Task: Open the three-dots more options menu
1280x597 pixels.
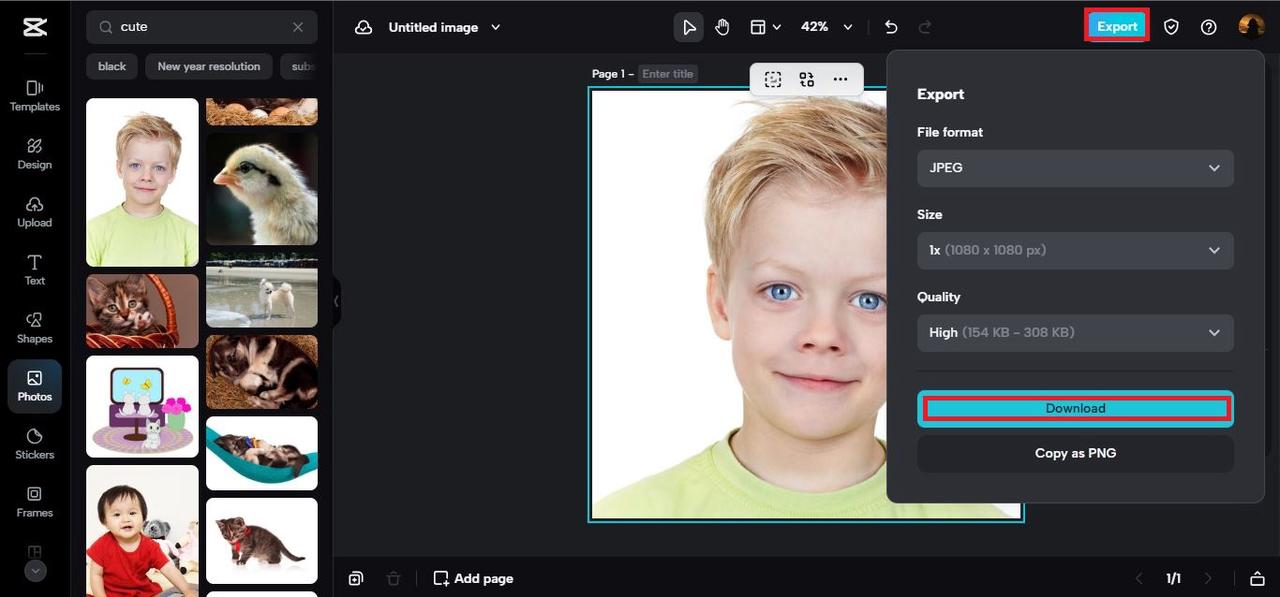Action: [x=840, y=80]
